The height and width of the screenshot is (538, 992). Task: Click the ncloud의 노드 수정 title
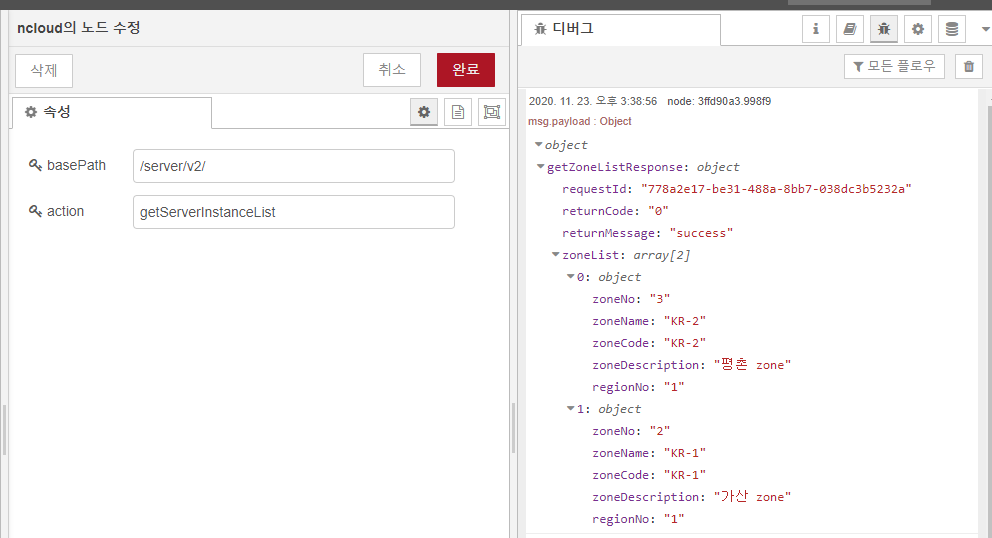pyautogui.click(x=78, y=28)
